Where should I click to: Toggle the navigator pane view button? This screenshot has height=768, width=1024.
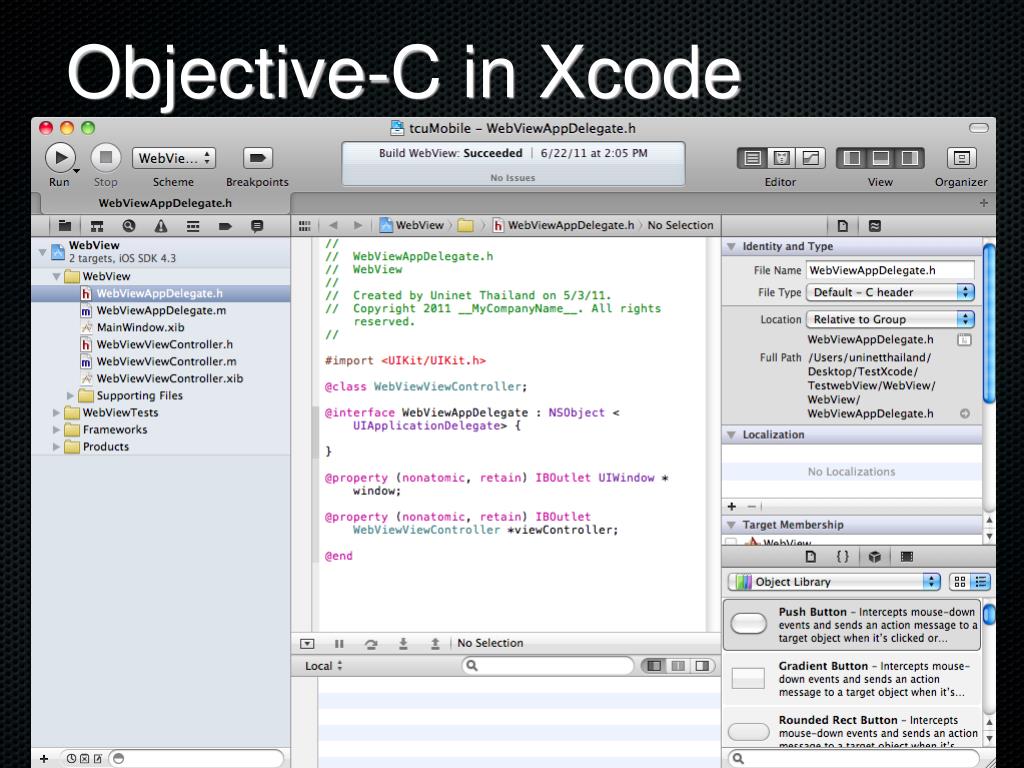(x=852, y=158)
